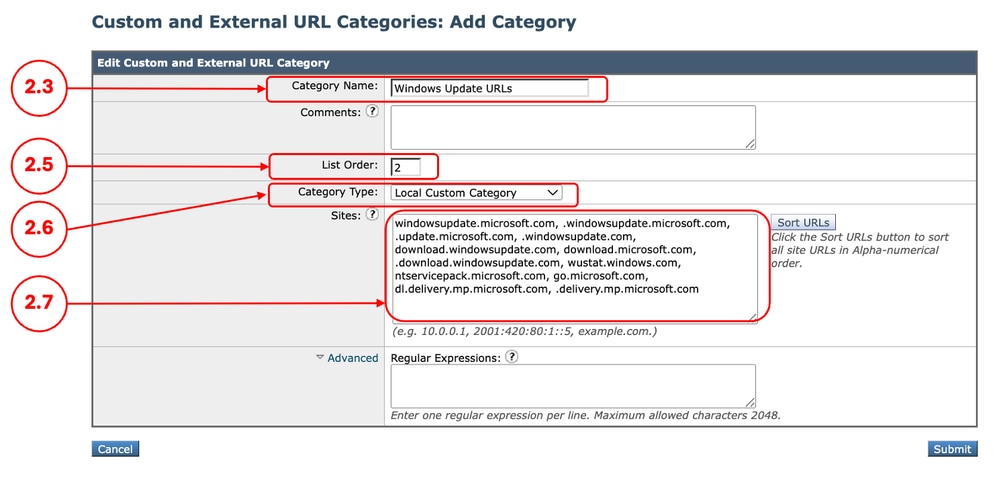Click the Cancel button
The width and height of the screenshot is (999, 482).
tap(115, 449)
